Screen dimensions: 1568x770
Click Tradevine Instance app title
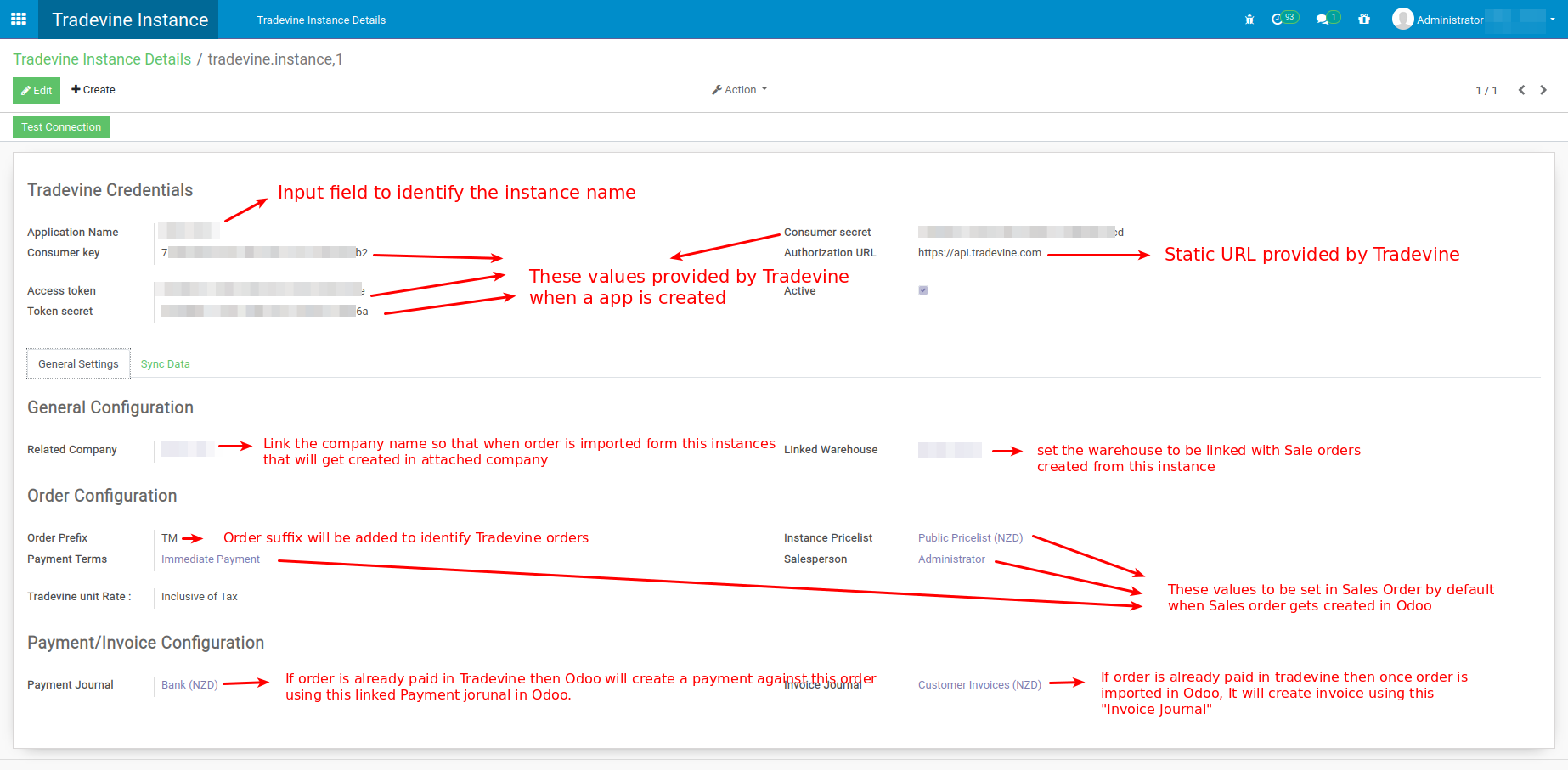[130, 20]
